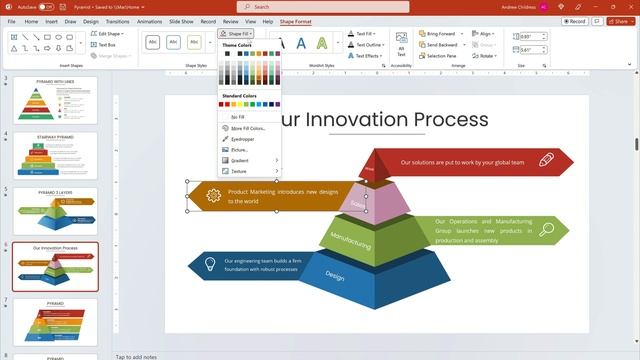640x360 pixels.
Task: Pick the right block arrow shape
Action: point(47,48)
